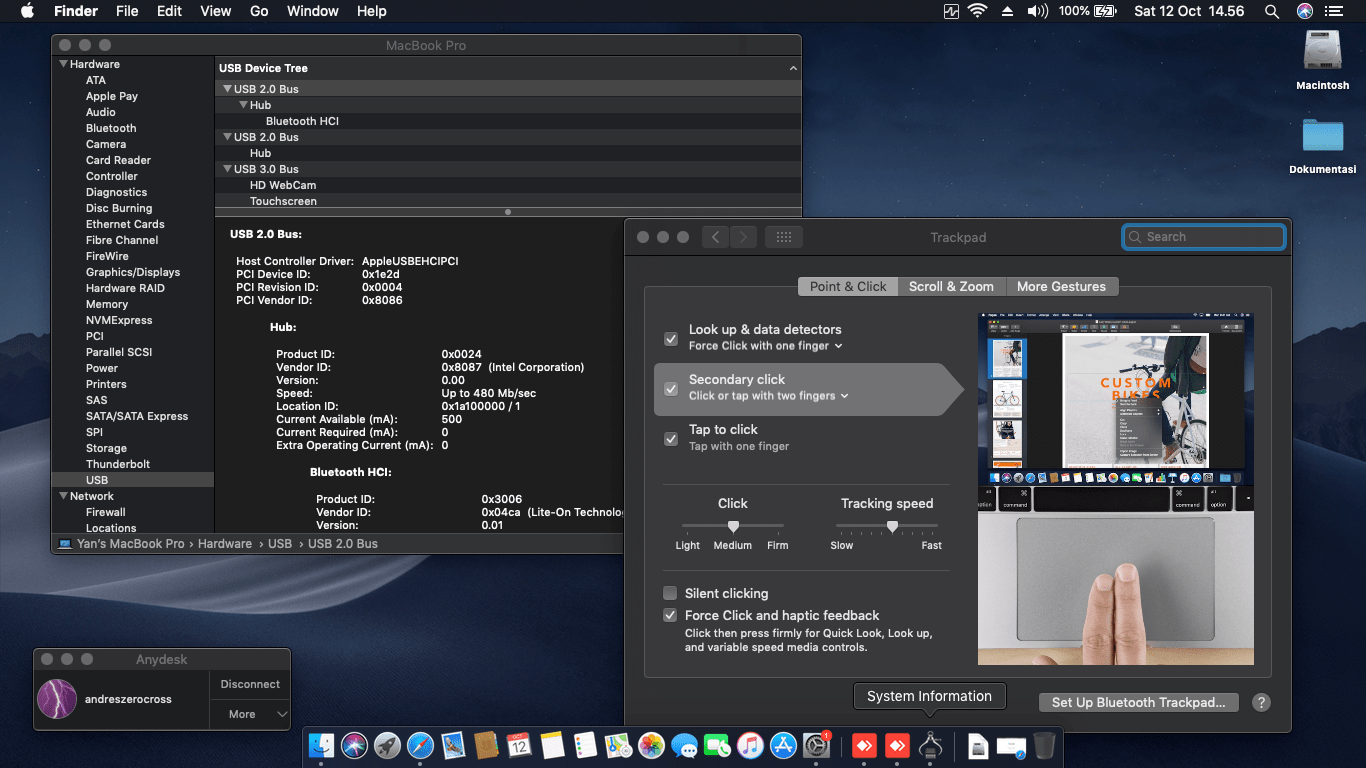Screen dimensions: 1366x768
Task: Click the Tracking speed slider knob
Action: pos(892,526)
